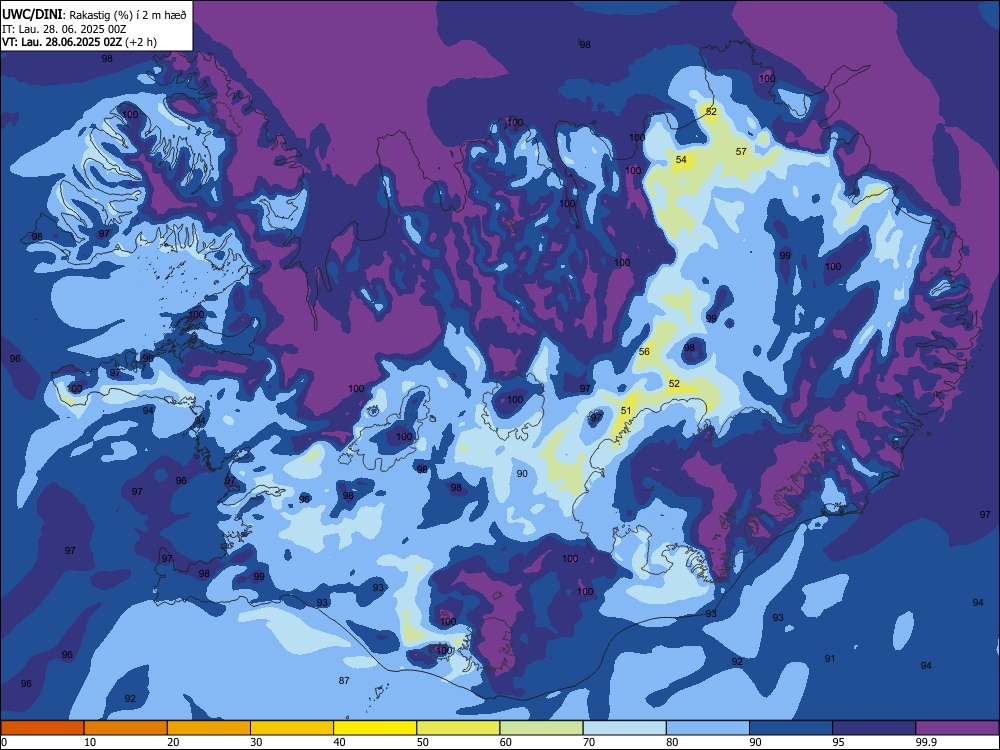Click the legend scale label 95
The image size is (1000, 750).
click(839, 742)
